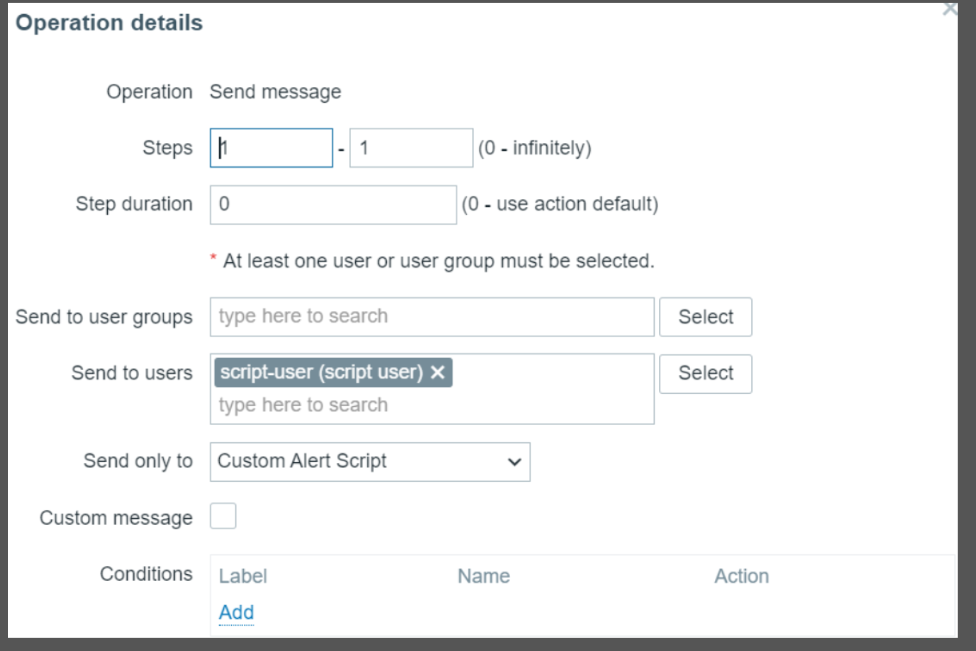
Task: Focus the Steps ending value field
Action: [411, 148]
